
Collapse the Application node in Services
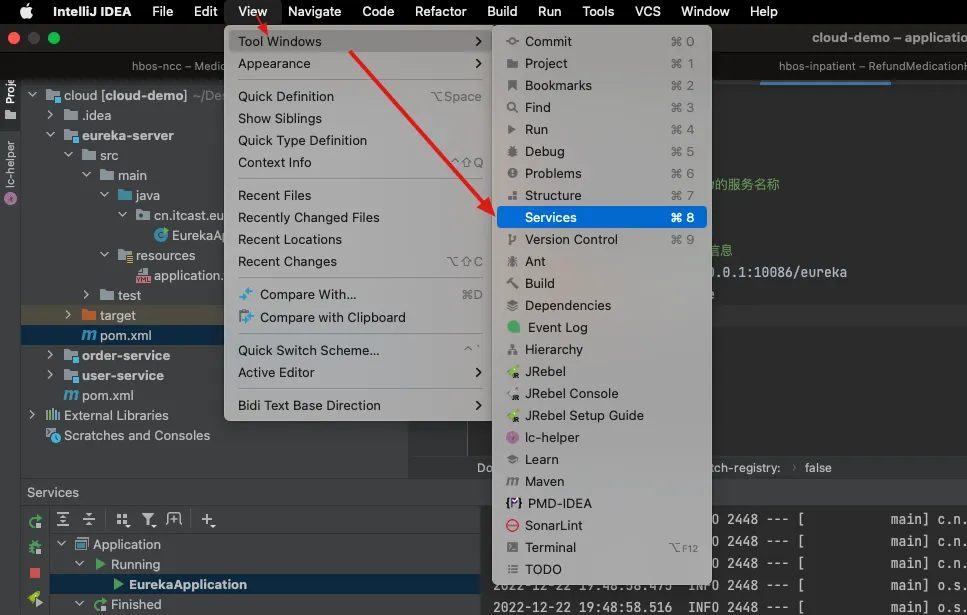click(62, 544)
